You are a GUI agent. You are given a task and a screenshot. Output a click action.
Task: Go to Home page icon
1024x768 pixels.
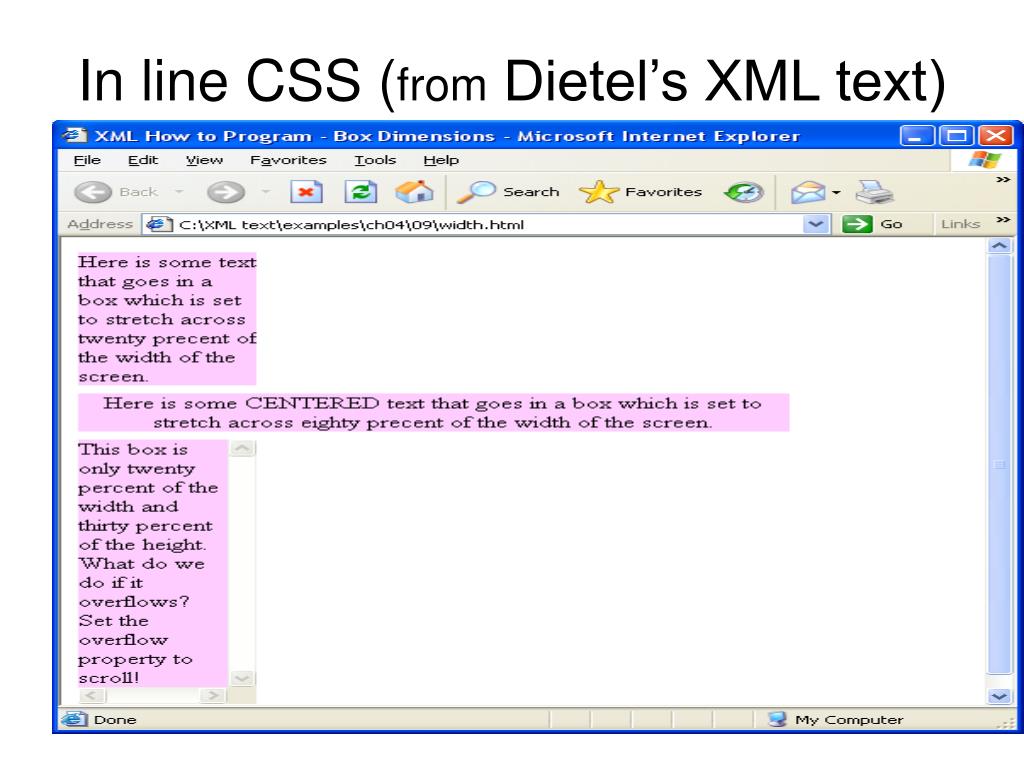[414, 191]
